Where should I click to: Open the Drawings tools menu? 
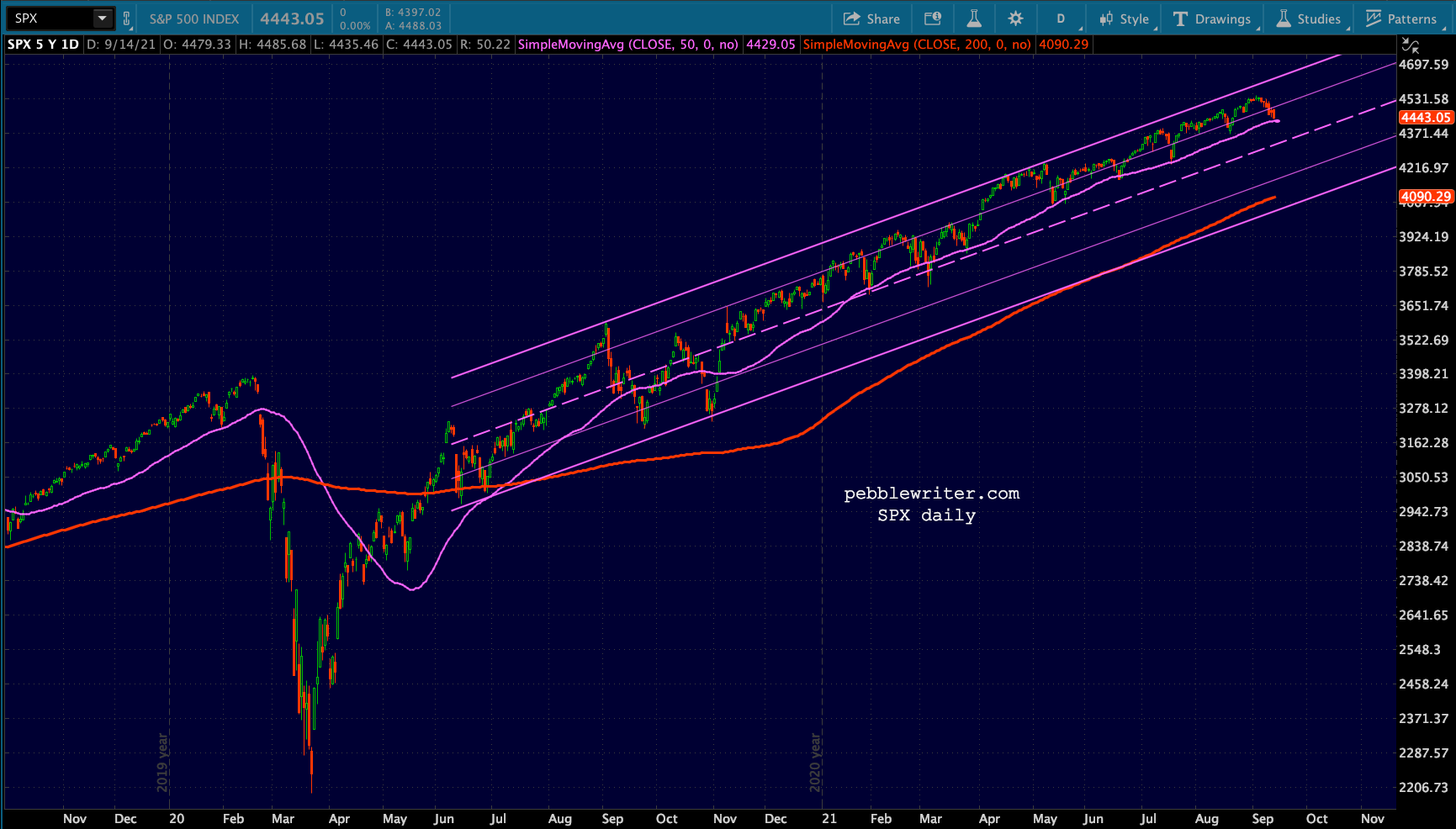[1212, 18]
